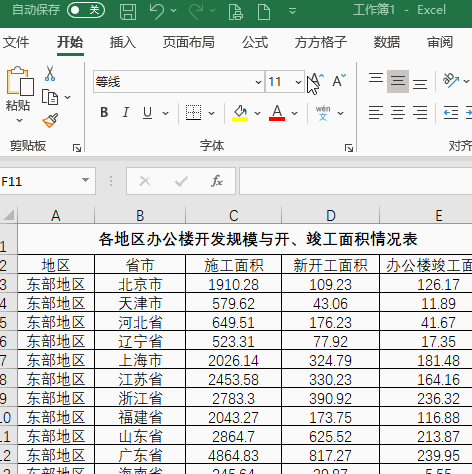Open the 文件 tab

click(16, 42)
